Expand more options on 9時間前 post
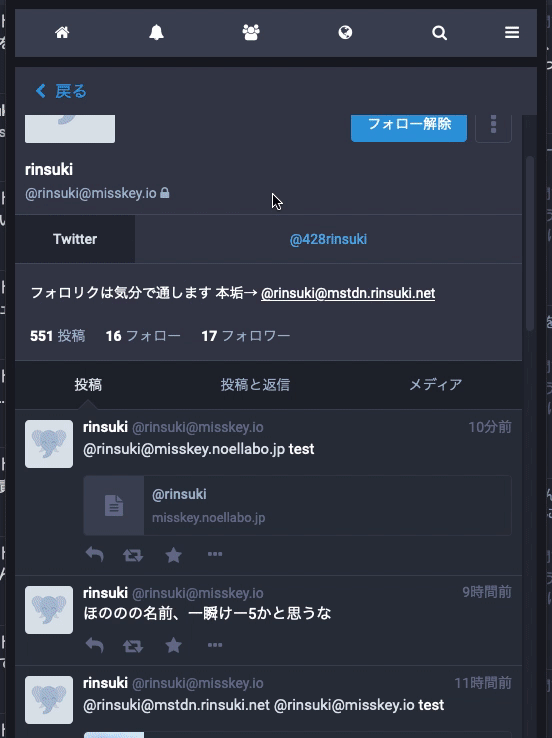Screen dimensions: 552x738 (215, 645)
